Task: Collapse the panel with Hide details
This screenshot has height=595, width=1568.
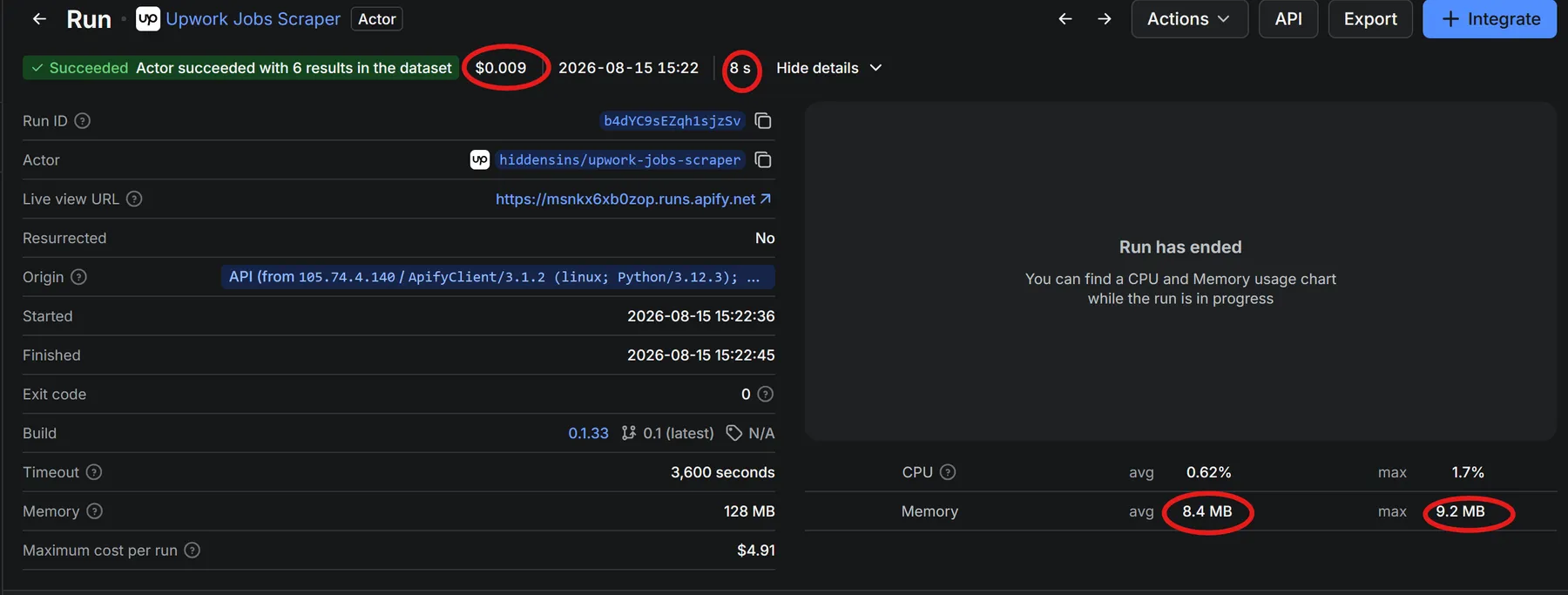Action: coord(828,68)
